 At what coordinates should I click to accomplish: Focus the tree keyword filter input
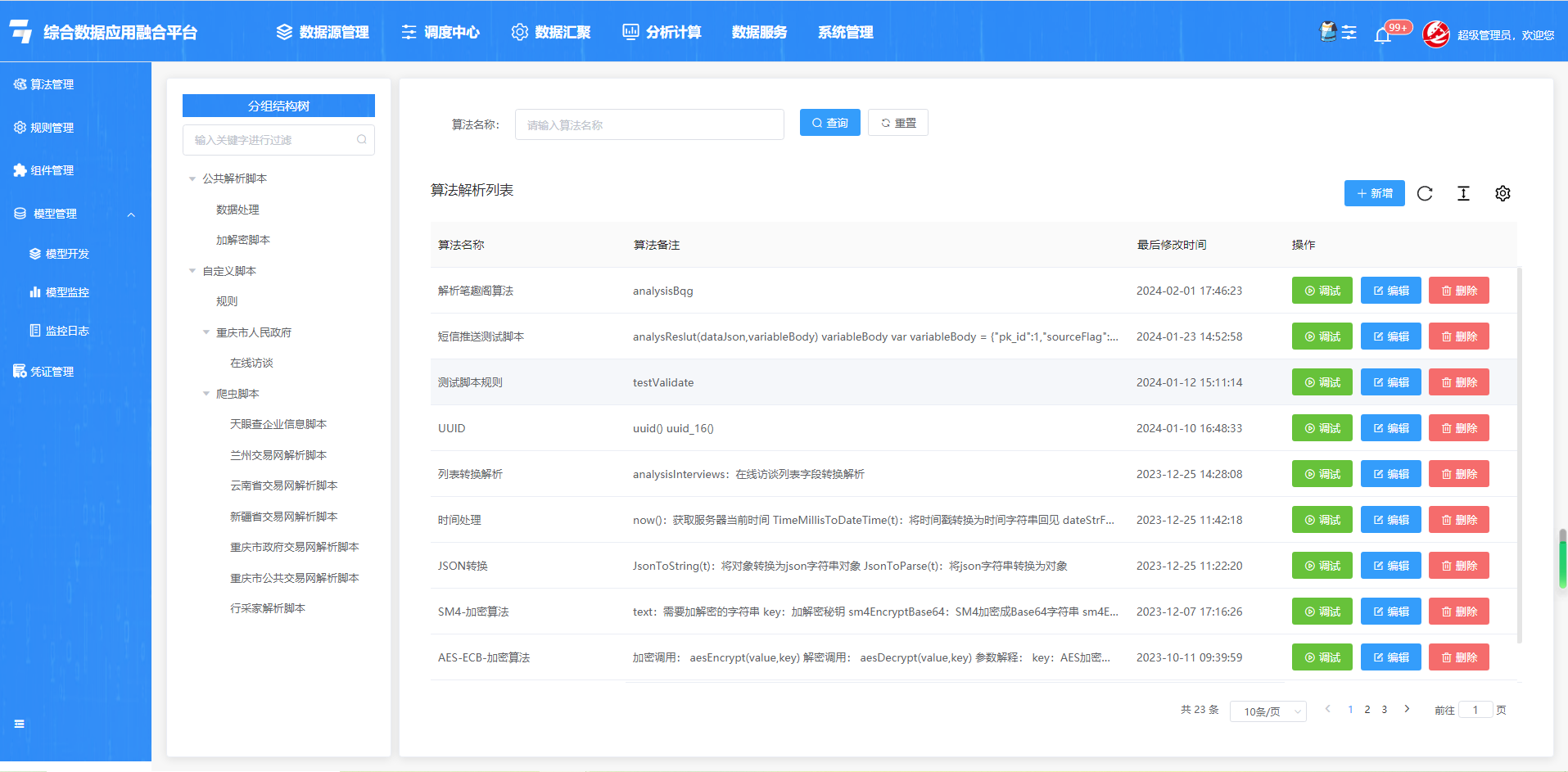click(x=278, y=140)
